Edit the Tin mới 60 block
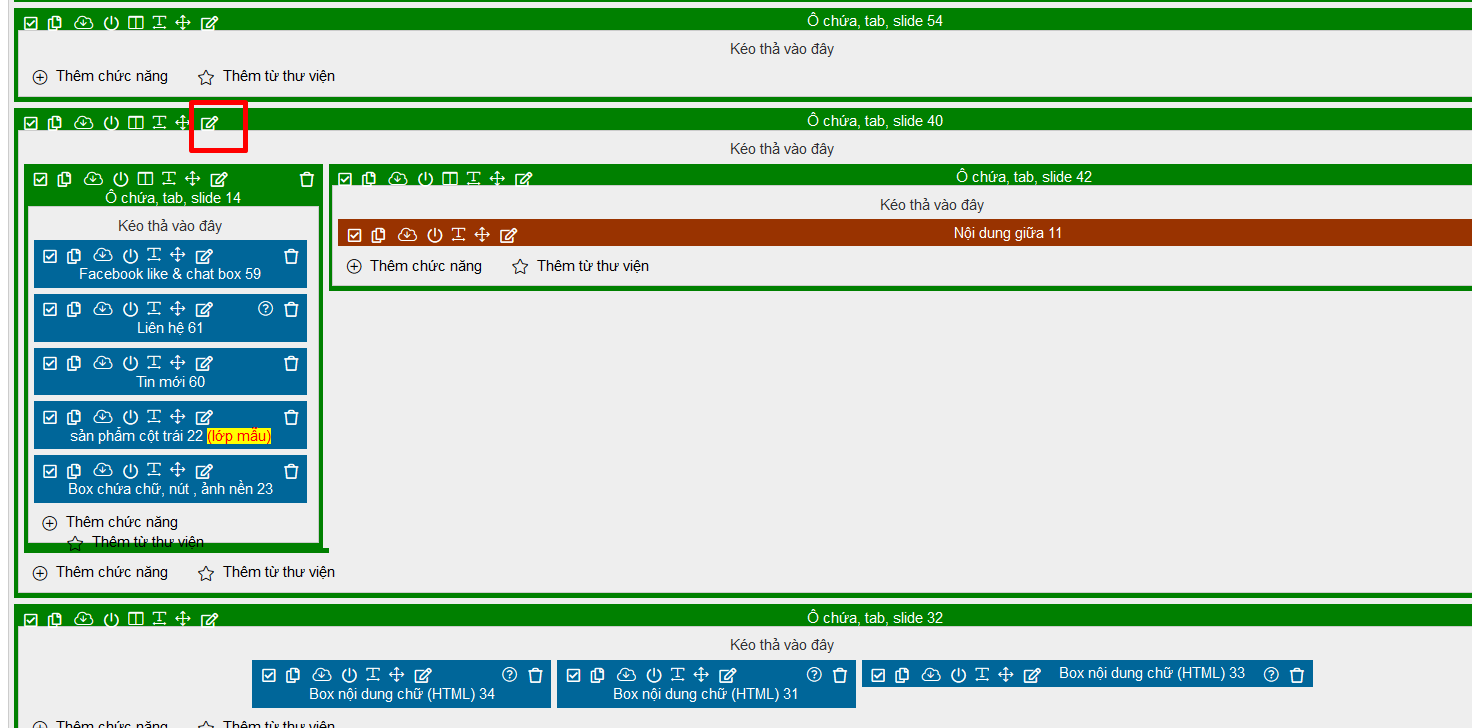The width and height of the screenshot is (1472, 728). [x=204, y=363]
